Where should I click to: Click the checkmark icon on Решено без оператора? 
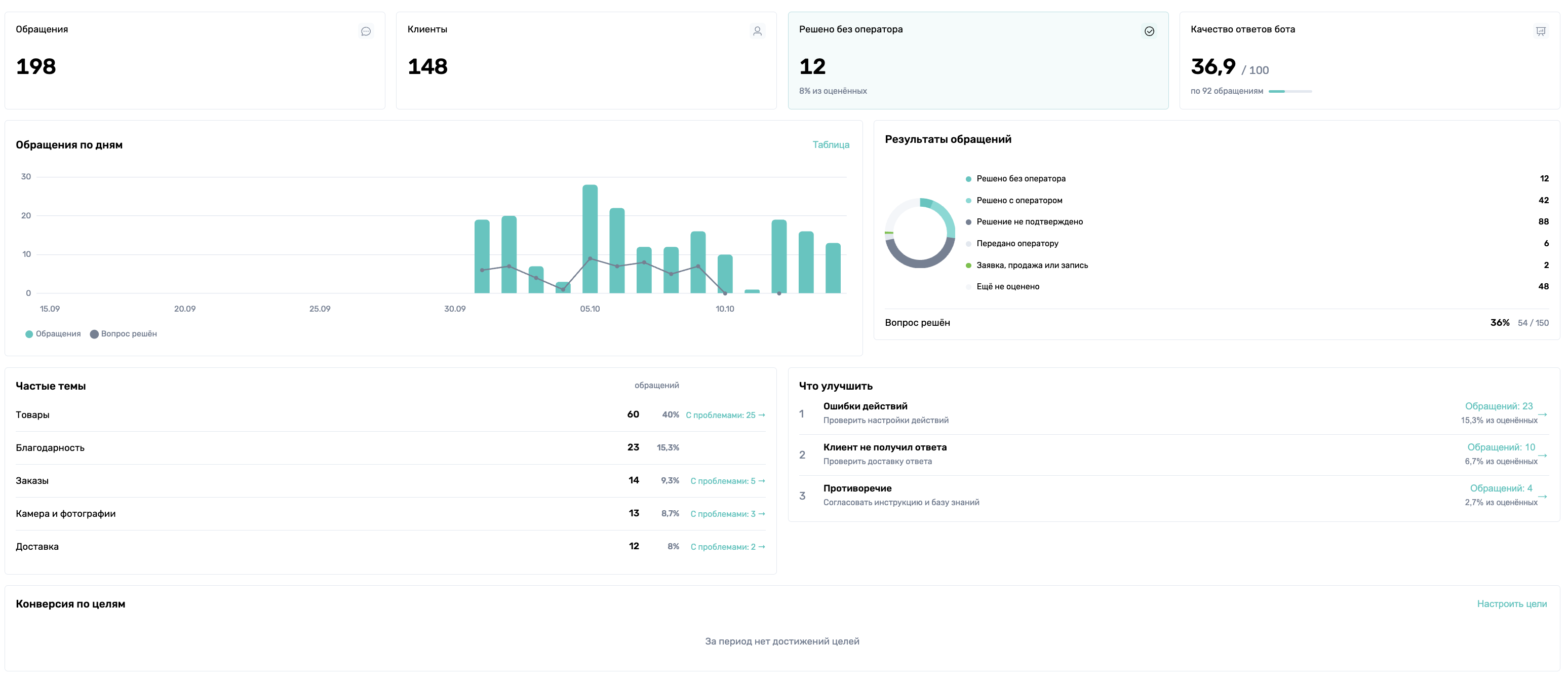[1149, 31]
